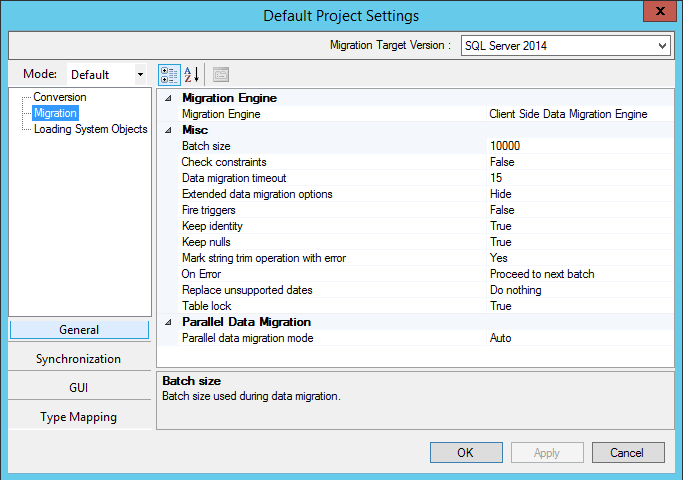
Task: Click the Categorized view icon
Action: (169, 74)
